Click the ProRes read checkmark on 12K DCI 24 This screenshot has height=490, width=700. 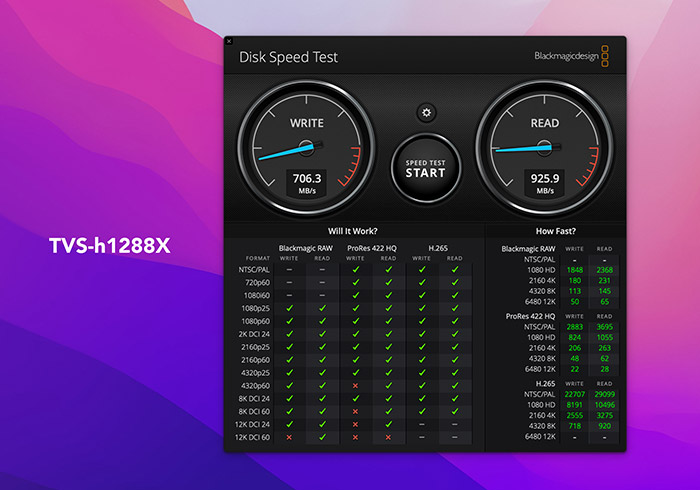click(x=389, y=424)
